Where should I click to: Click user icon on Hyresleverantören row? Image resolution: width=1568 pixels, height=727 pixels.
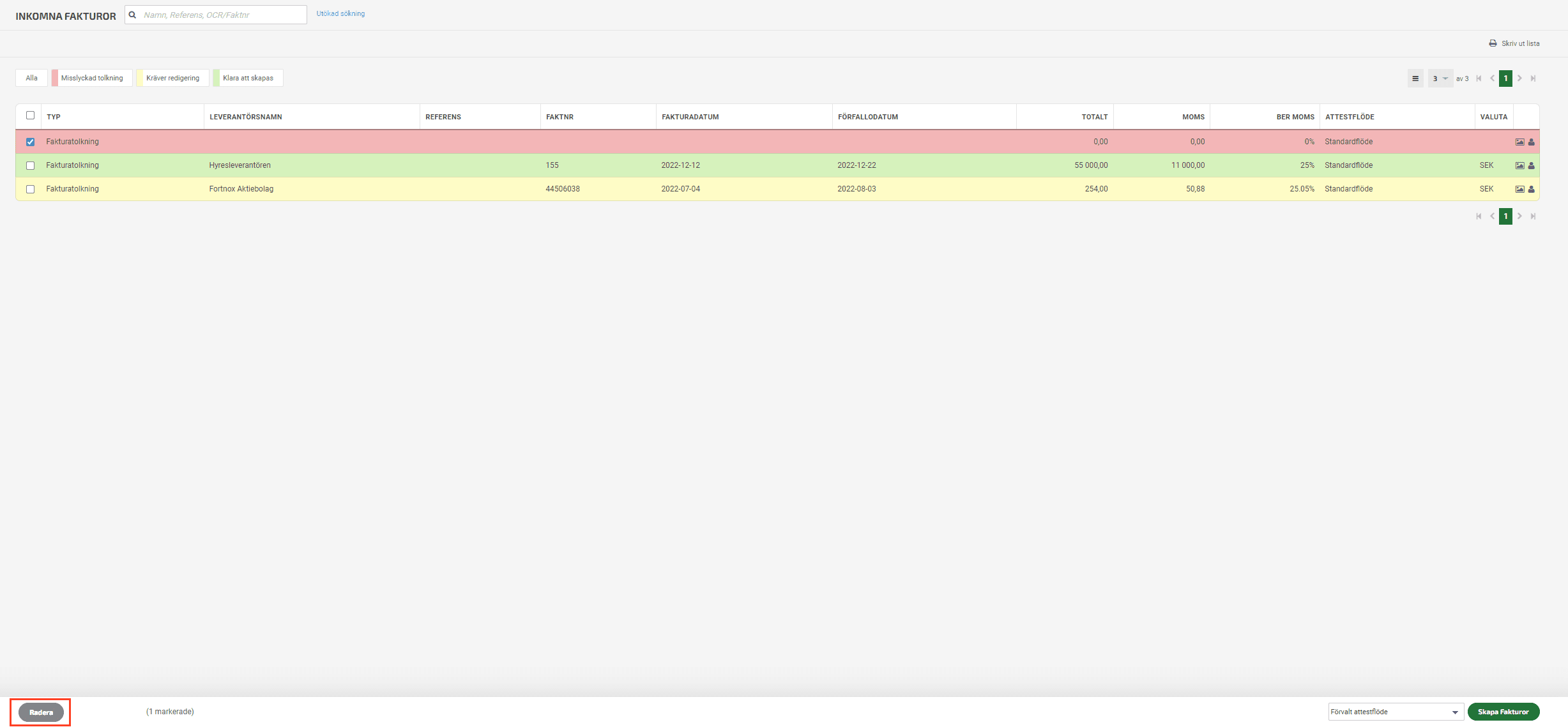[1531, 165]
